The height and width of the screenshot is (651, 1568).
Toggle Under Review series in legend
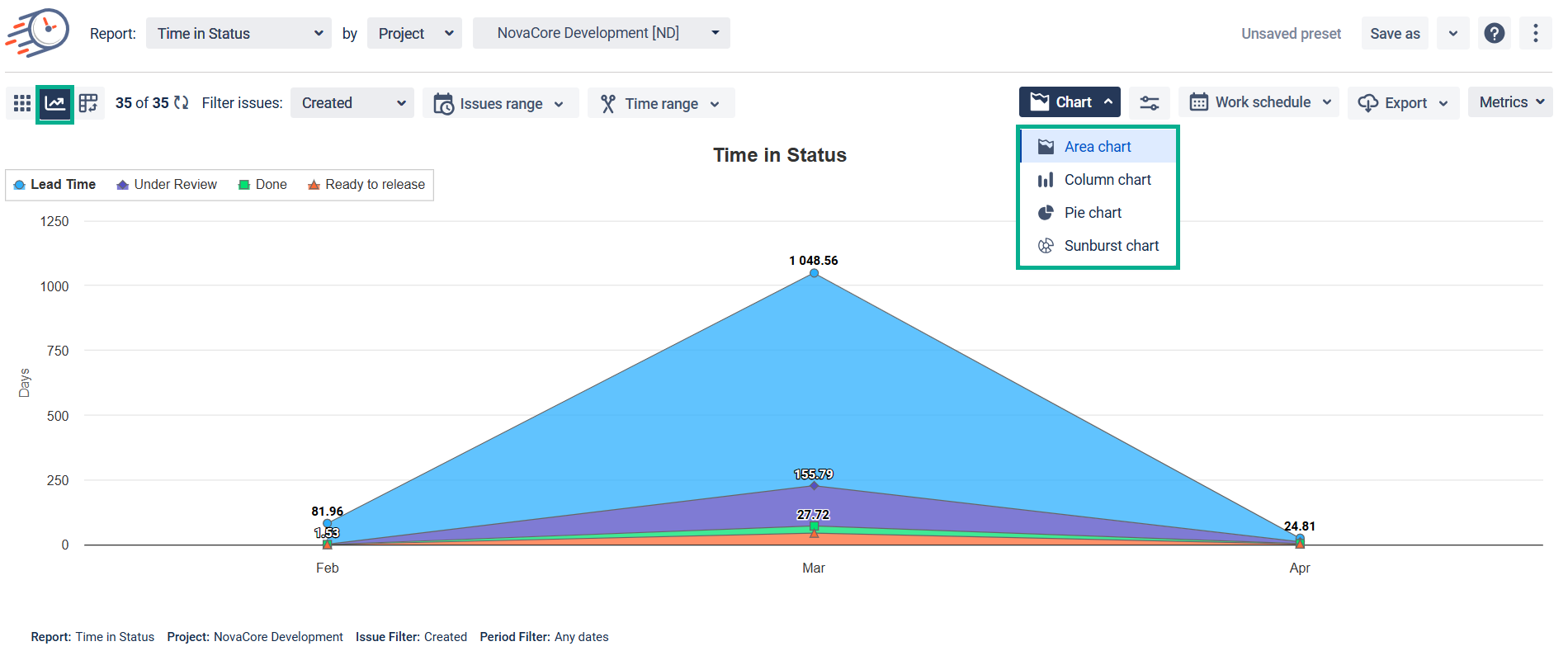[167, 185]
